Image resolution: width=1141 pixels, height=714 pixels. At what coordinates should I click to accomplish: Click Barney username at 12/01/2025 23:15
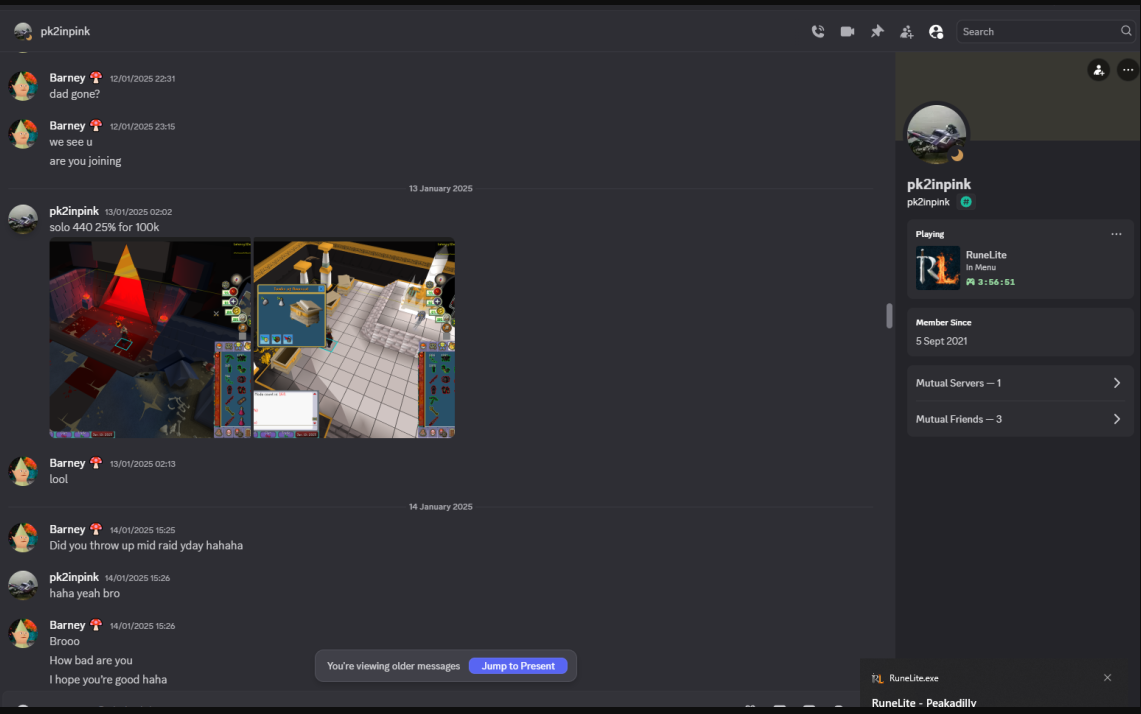click(67, 126)
